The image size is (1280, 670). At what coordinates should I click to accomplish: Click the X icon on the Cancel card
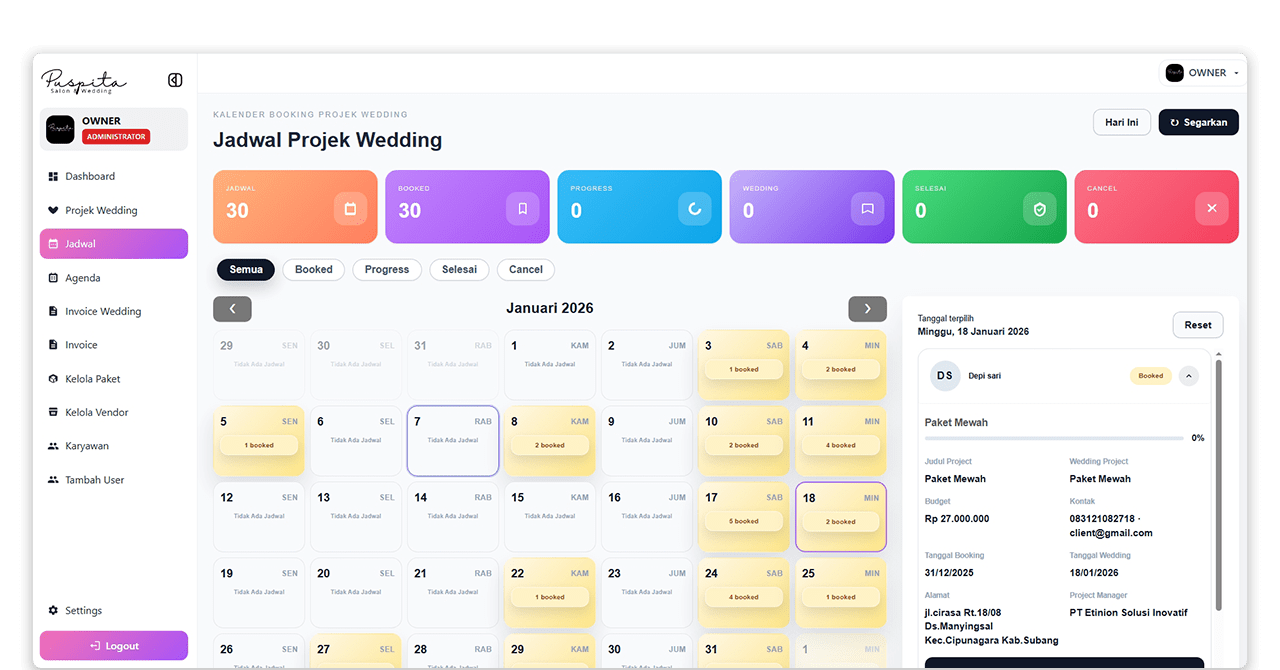point(1211,208)
